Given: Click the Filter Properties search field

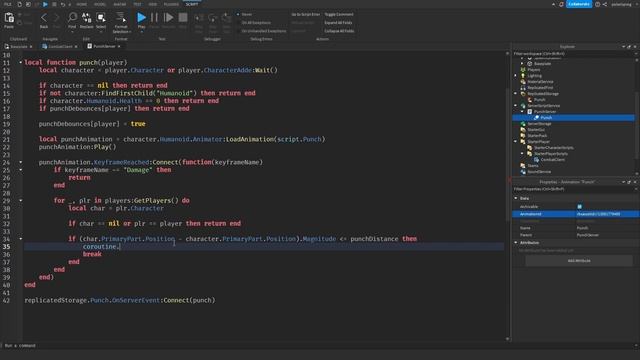Looking at the screenshot, I should point(573,189).
